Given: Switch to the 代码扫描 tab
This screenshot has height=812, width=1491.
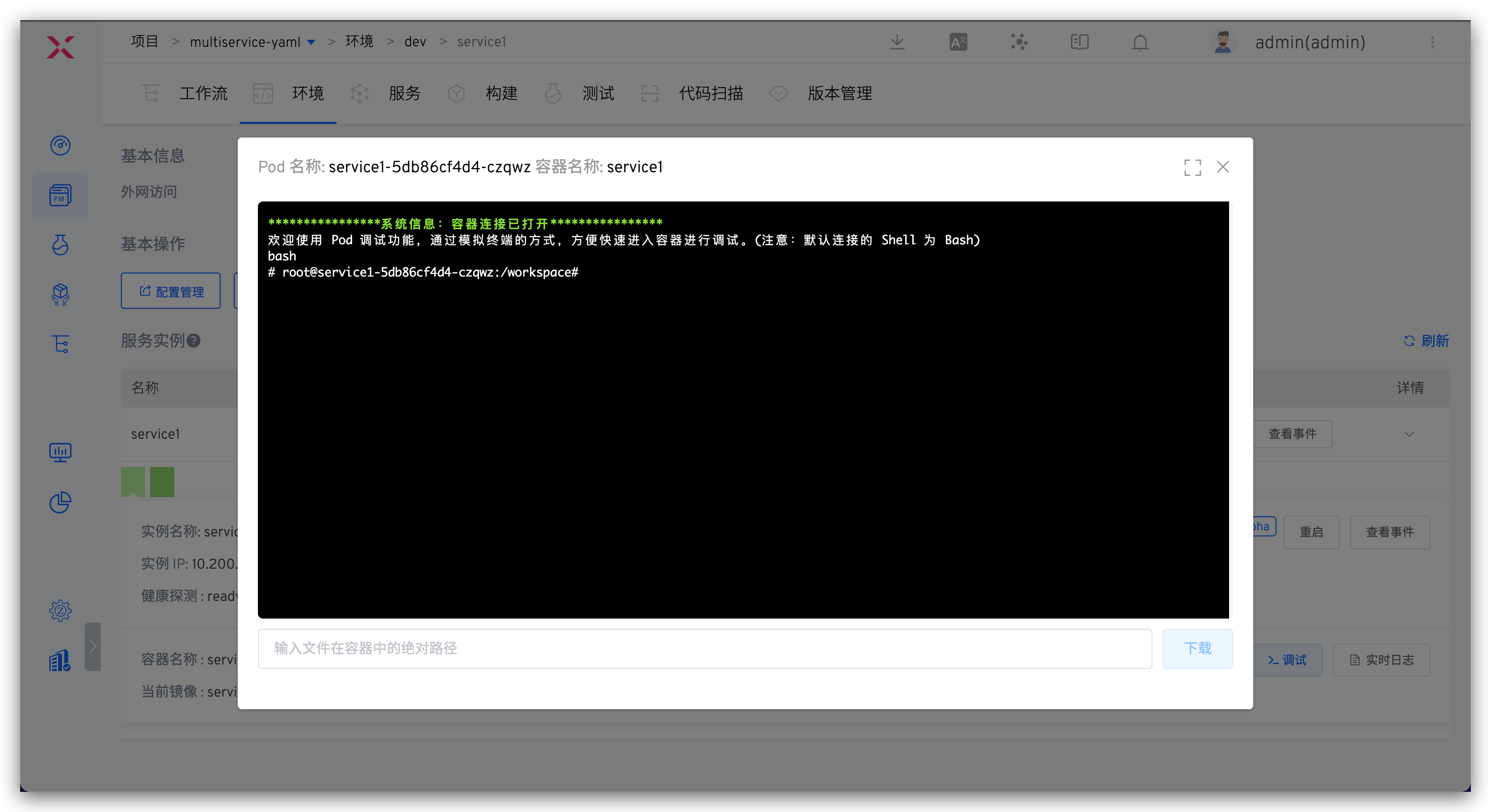Looking at the screenshot, I should [710, 93].
